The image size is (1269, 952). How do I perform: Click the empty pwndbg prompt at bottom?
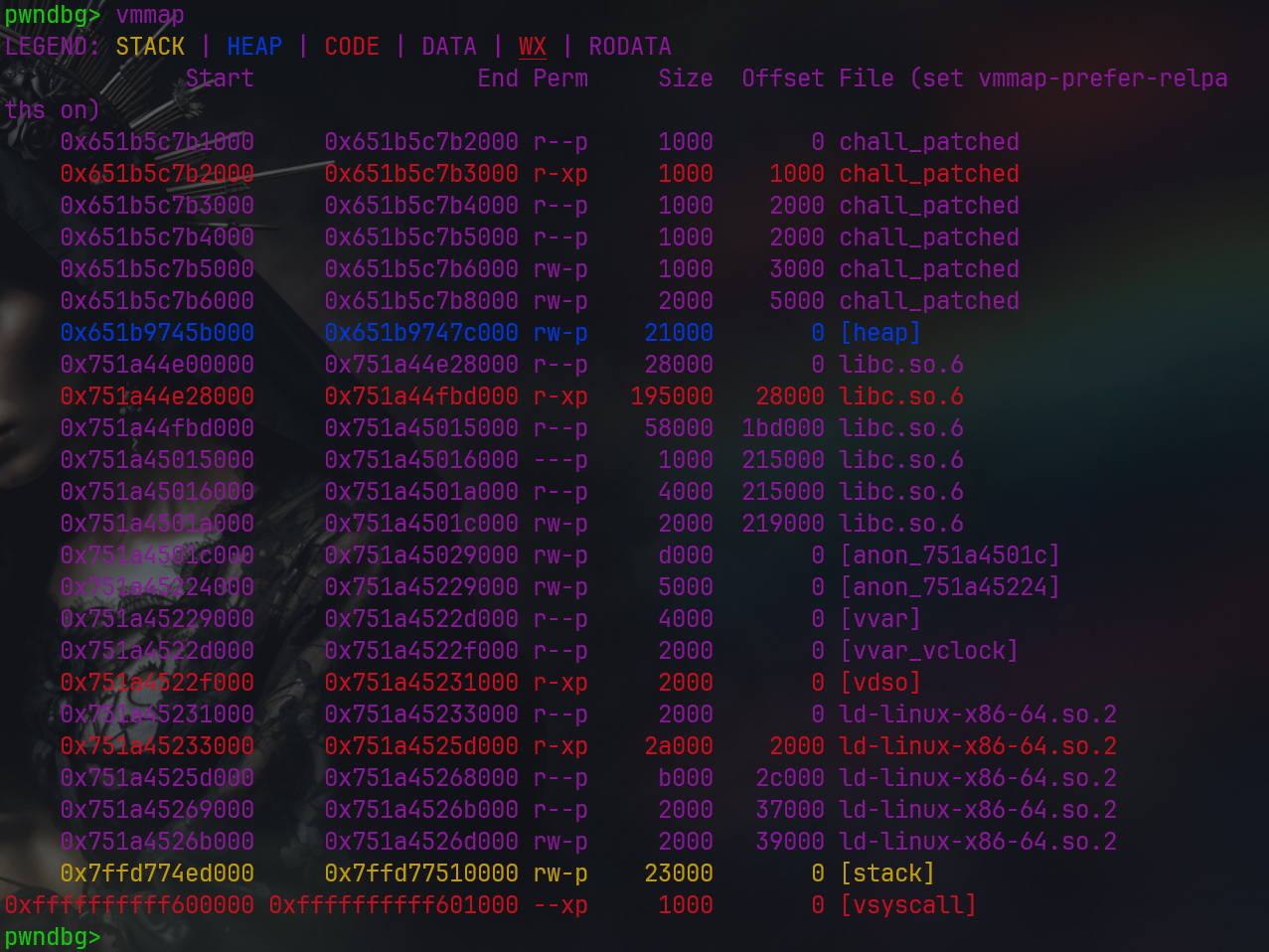pos(53,937)
